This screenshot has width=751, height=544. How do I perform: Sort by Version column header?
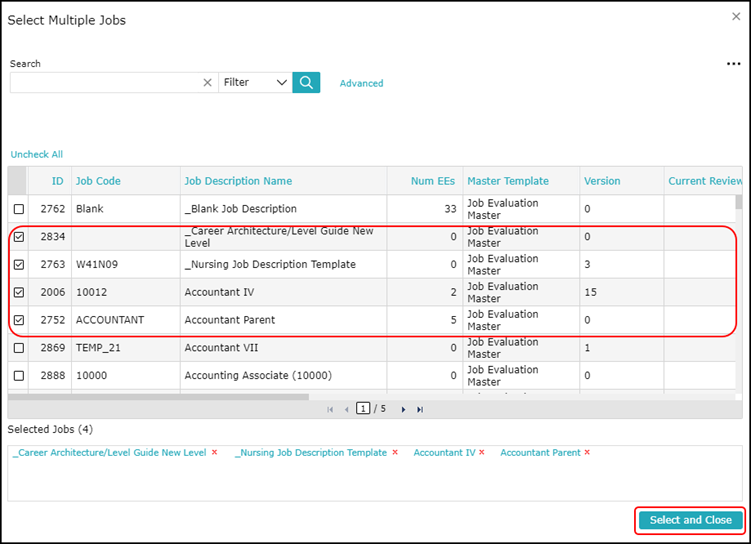602,181
